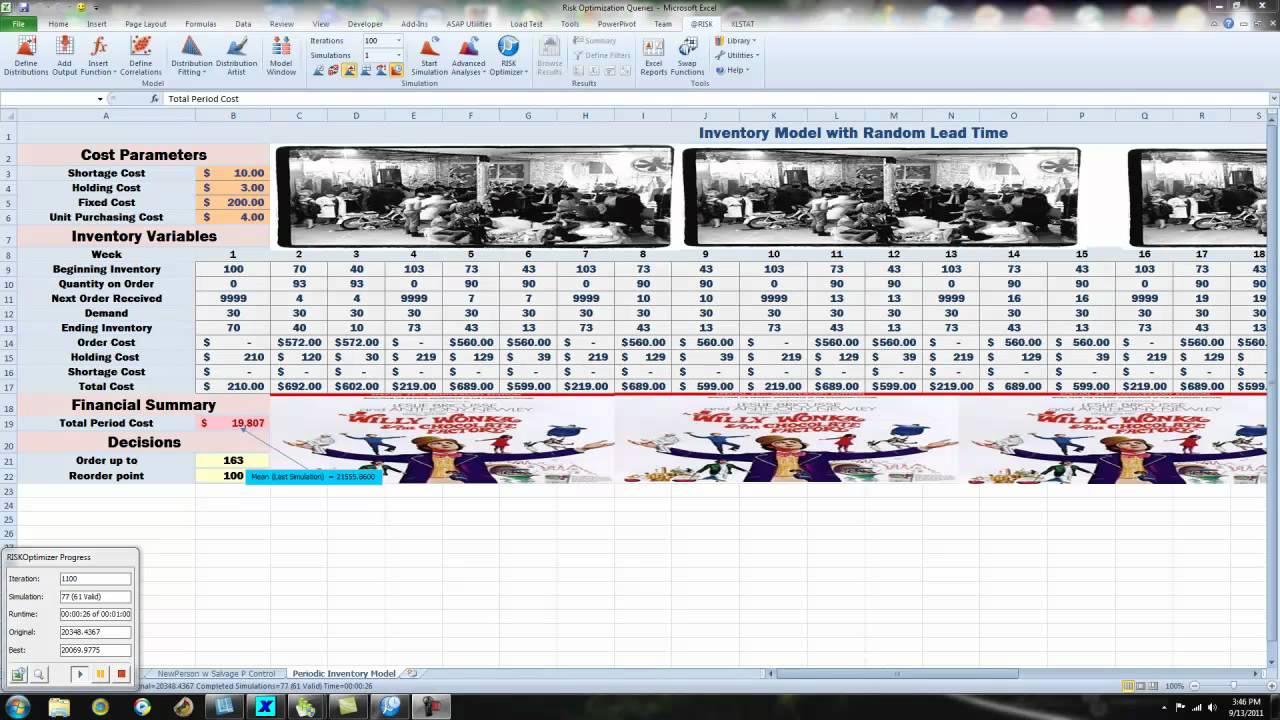Open the Insert Function menu button

pyautogui.click(x=98, y=56)
